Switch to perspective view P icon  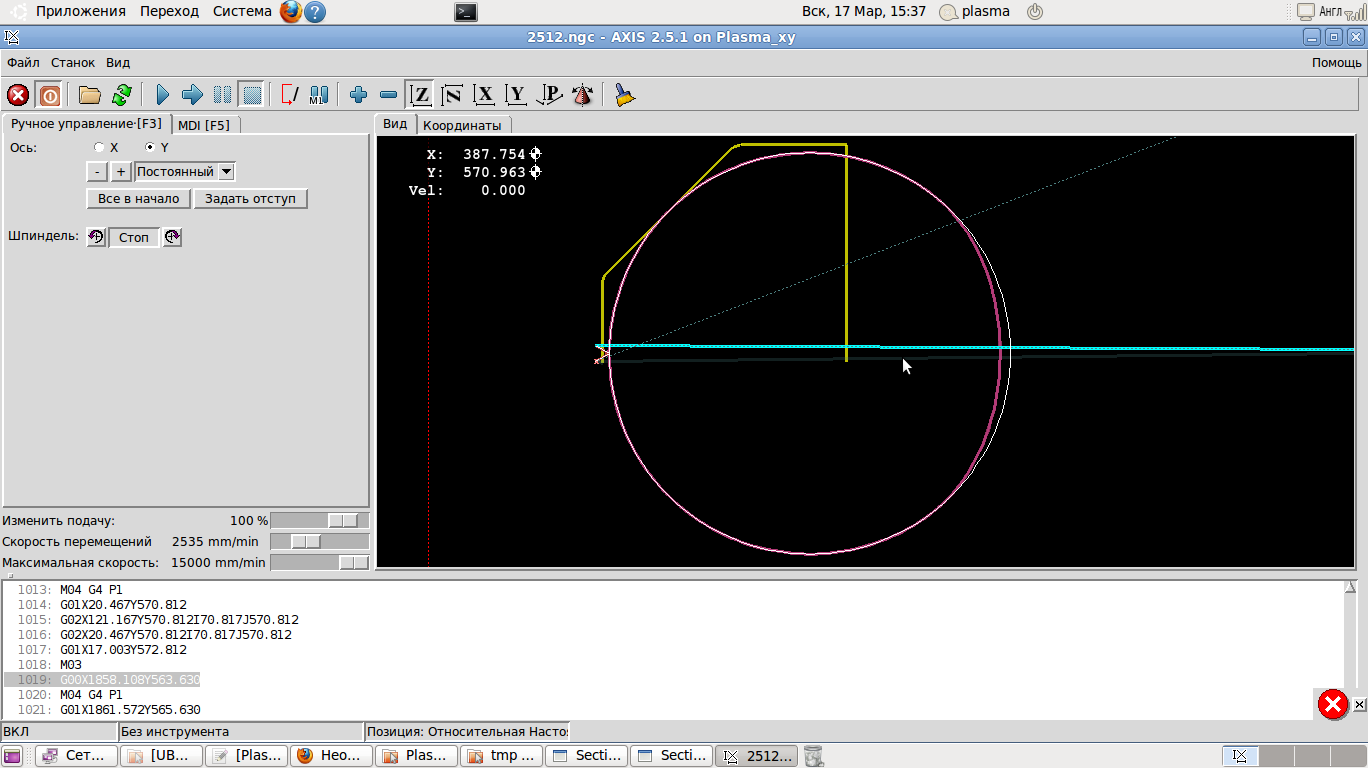(x=549, y=95)
